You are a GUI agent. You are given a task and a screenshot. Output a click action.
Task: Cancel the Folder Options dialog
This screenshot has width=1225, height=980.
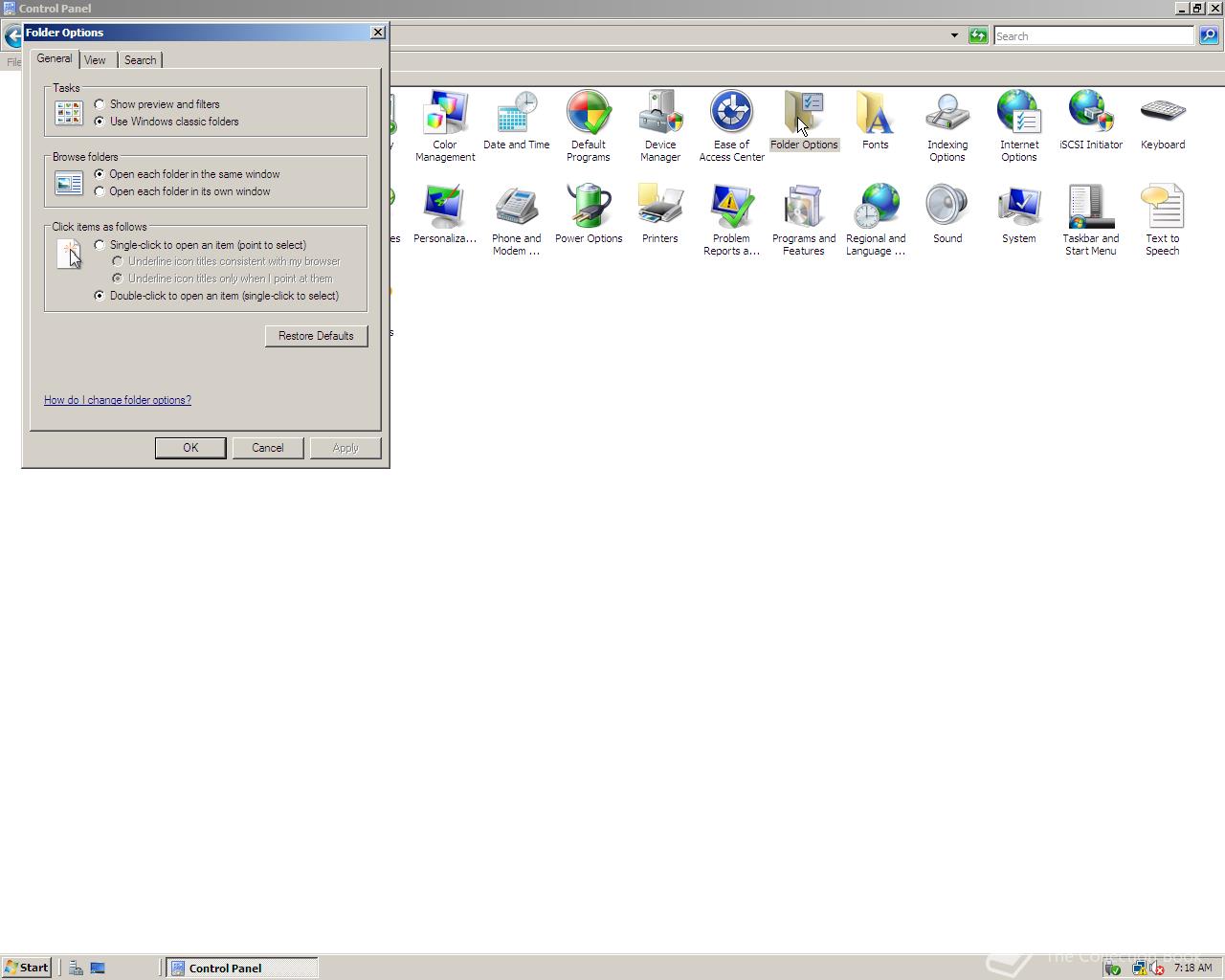pos(268,448)
